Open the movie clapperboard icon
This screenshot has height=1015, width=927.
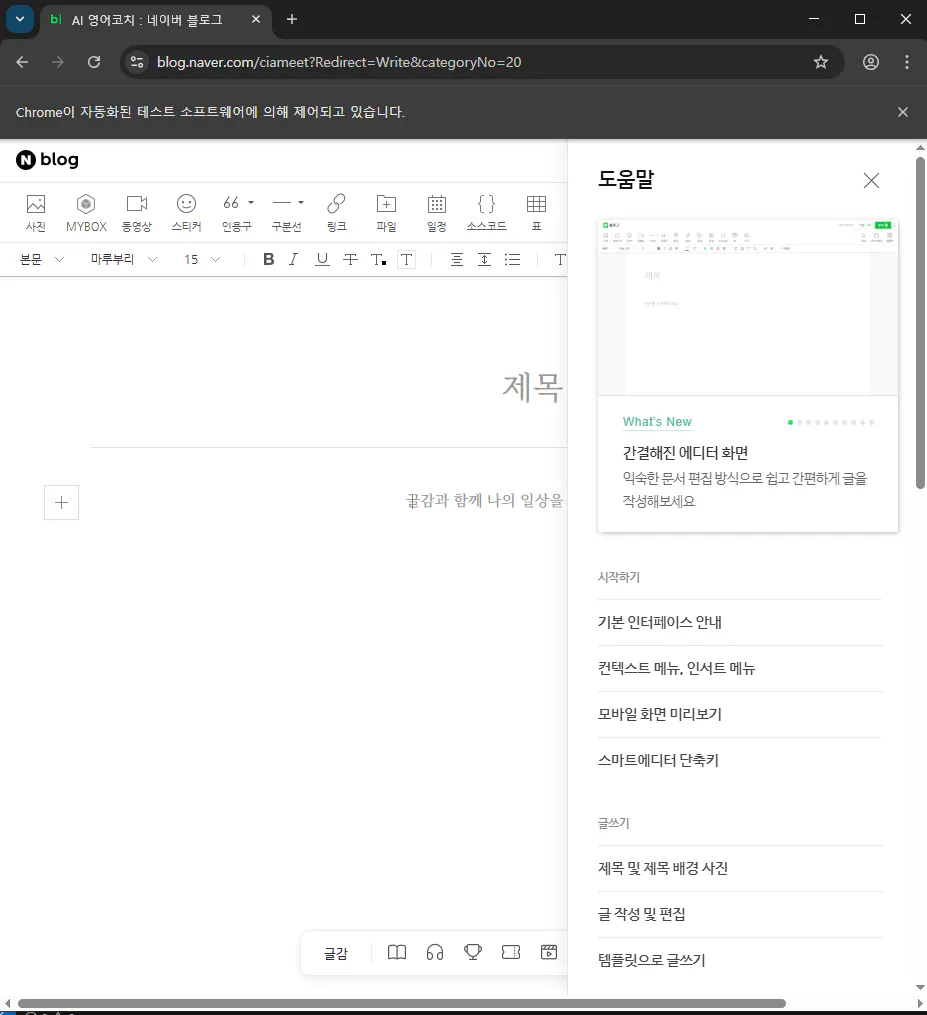[x=549, y=952]
